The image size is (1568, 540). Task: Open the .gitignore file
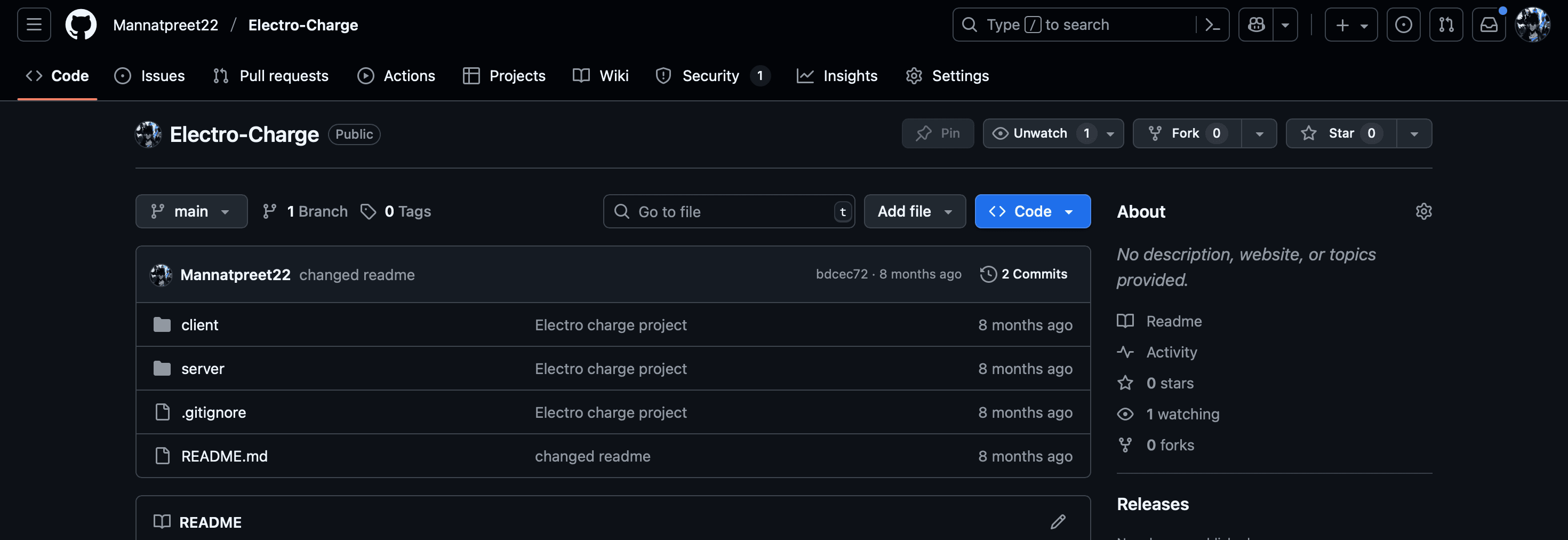[214, 412]
